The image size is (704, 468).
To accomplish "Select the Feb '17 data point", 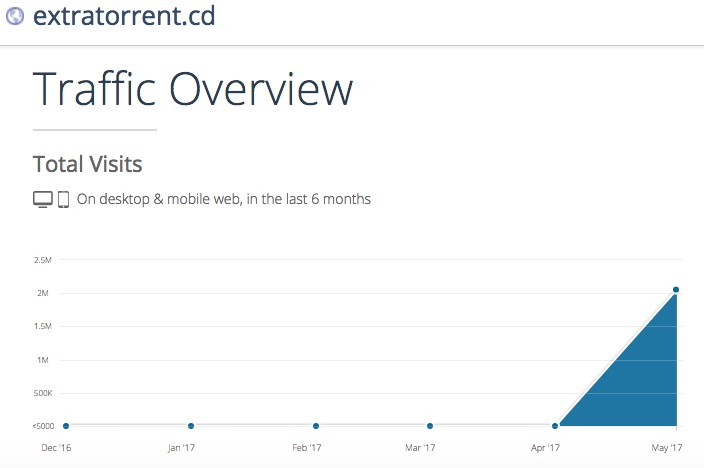I will pyautogui.click(x=316, y=426).
